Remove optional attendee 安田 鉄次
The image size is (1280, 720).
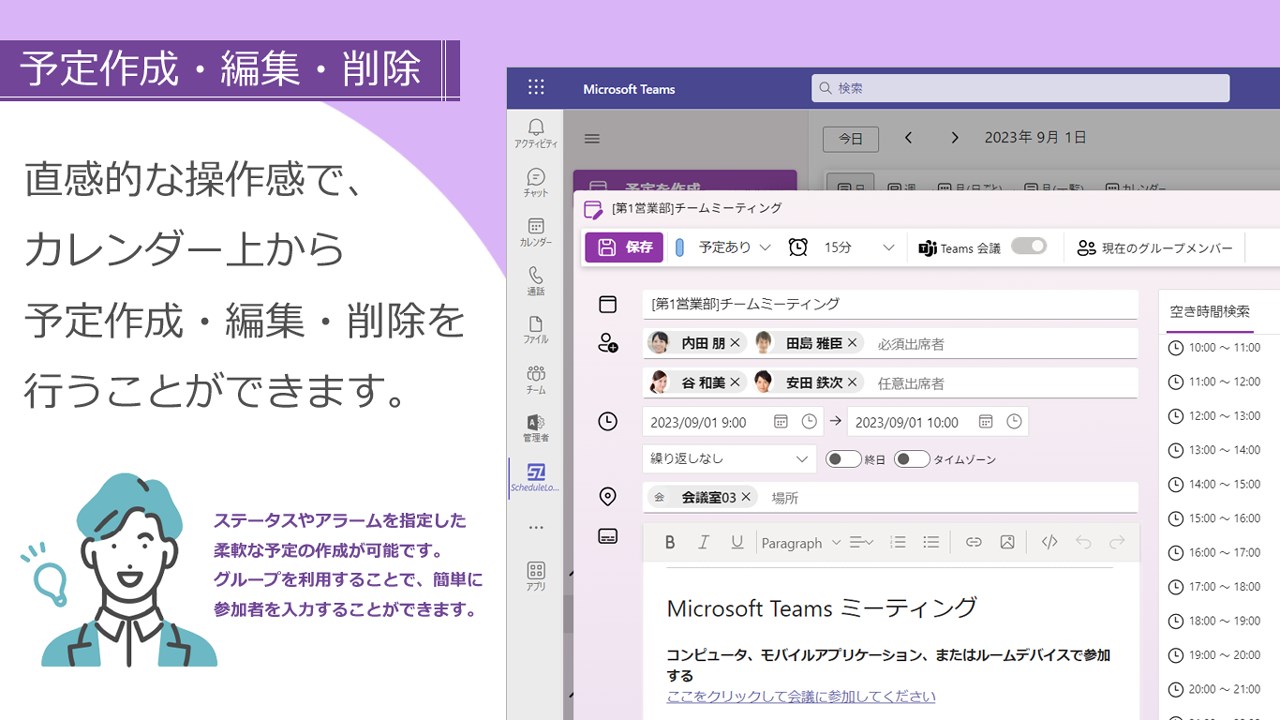pyautogui.click(x=852, y=382)
